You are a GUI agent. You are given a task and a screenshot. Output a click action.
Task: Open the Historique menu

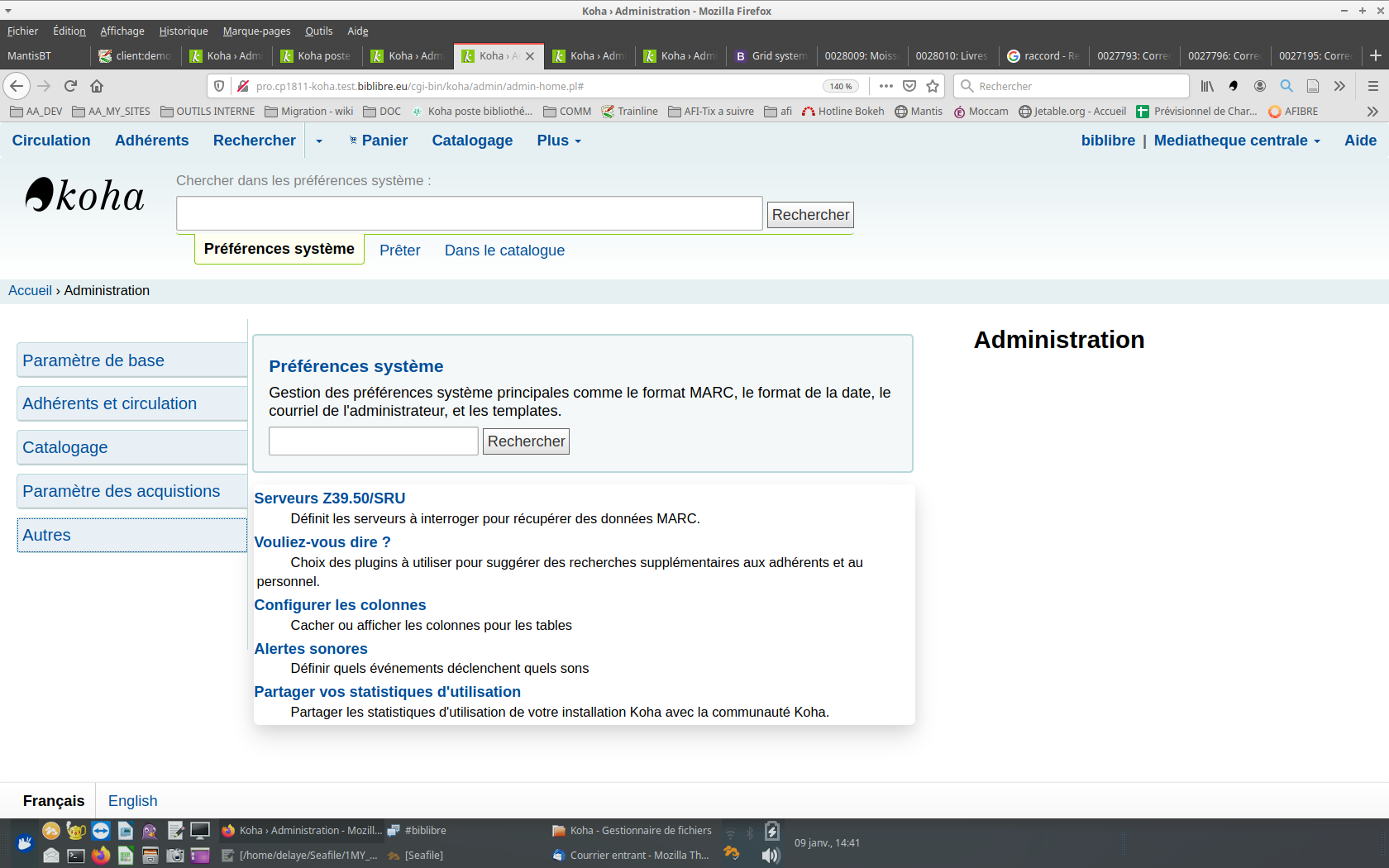(x=184, y=31)
